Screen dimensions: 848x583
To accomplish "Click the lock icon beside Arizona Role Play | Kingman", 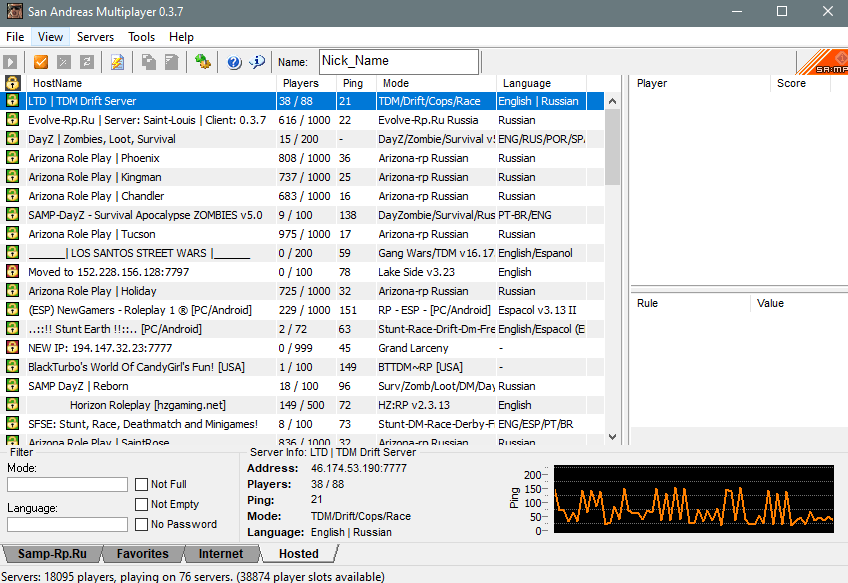I will click(12, 176).
